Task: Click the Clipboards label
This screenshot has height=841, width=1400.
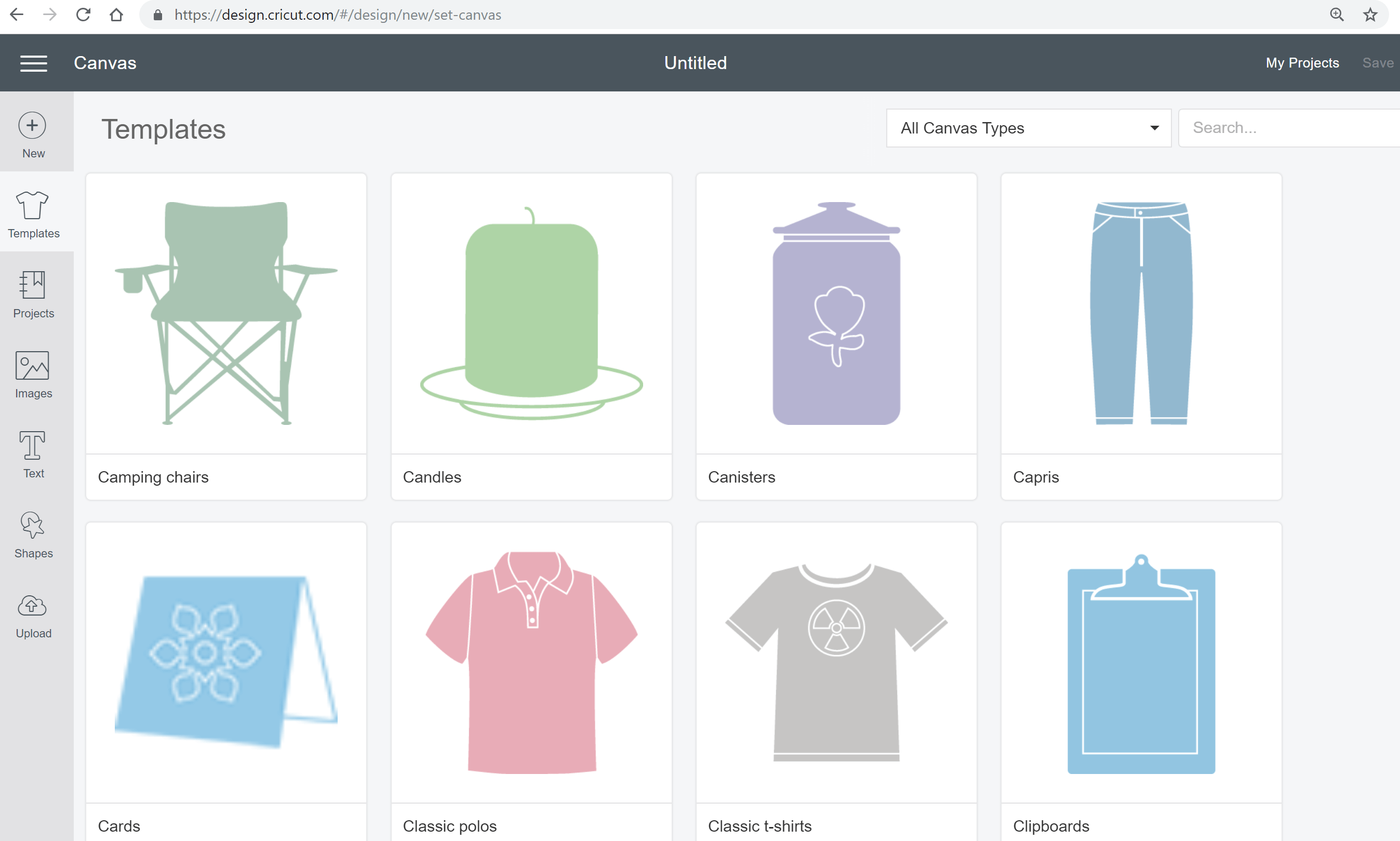Action: coord(1051,826)
